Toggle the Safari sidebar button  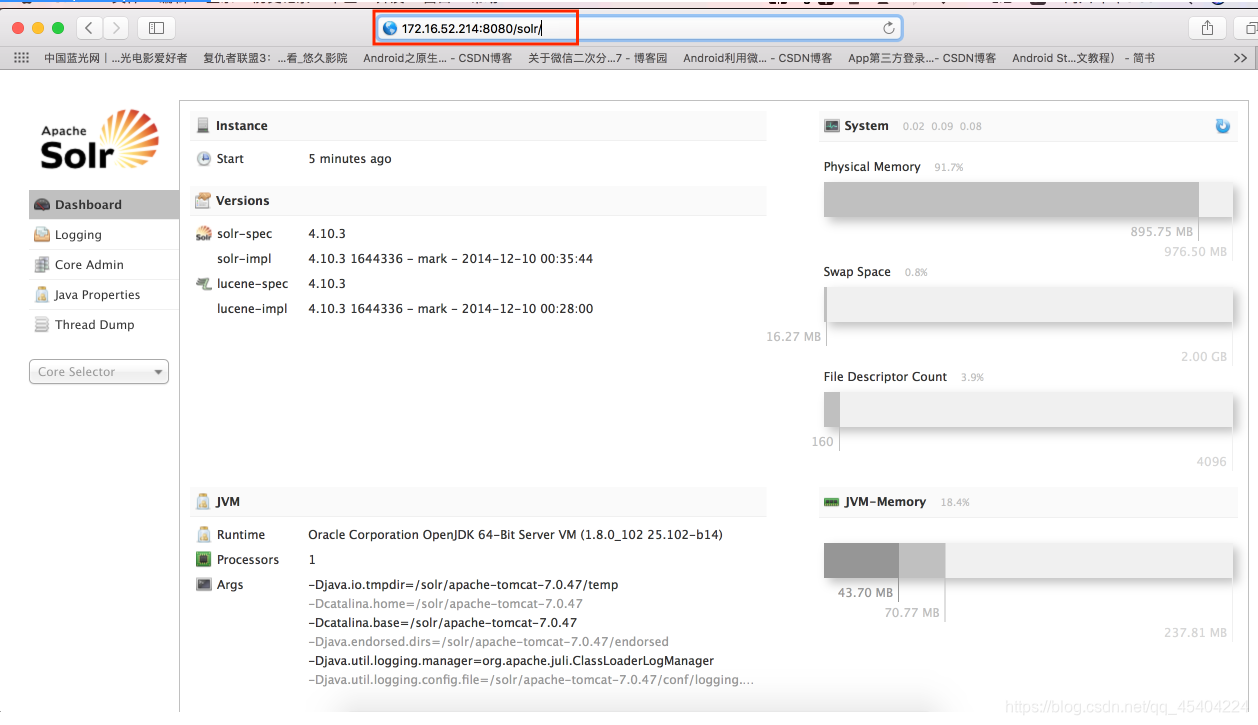pyautogui.click(x=156, y=28)
